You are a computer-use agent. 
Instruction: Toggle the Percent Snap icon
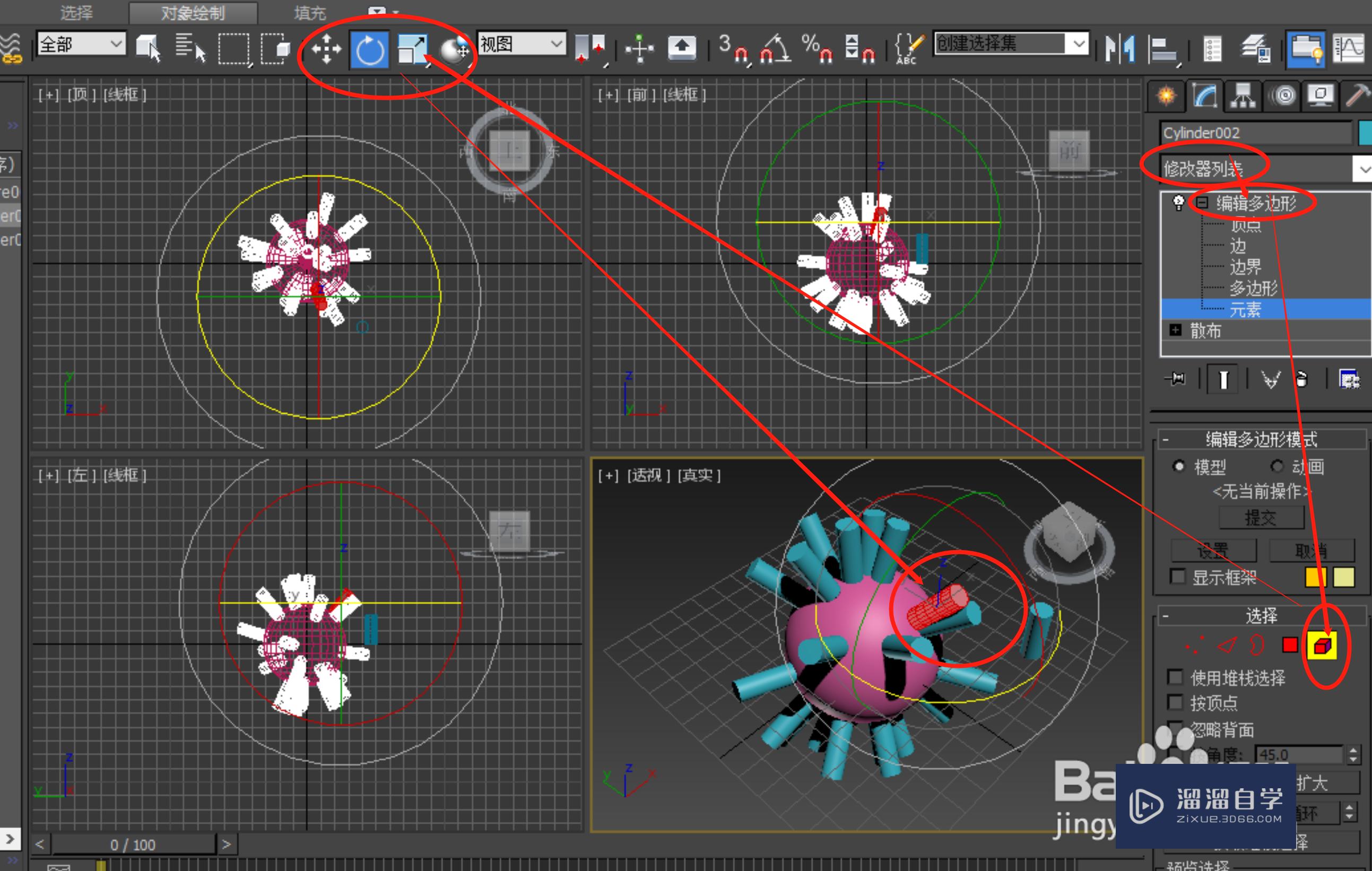[817, 49]
